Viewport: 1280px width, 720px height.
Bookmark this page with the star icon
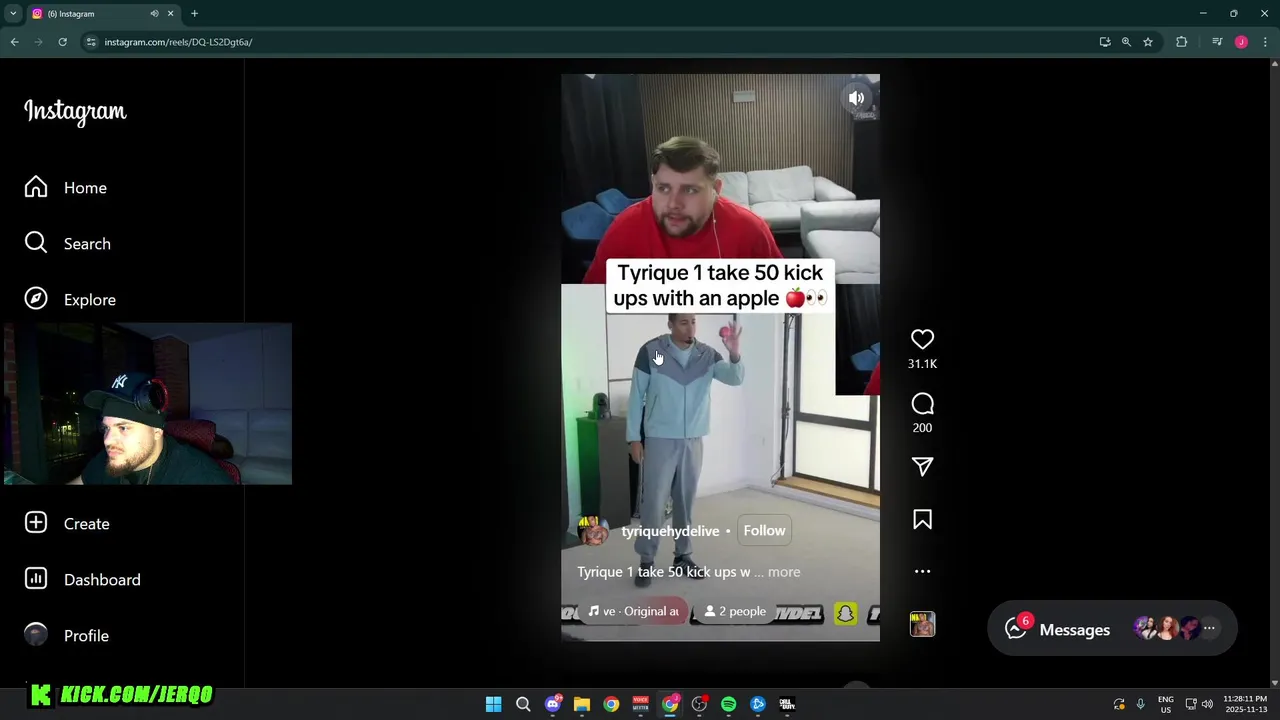point(1148,42)
